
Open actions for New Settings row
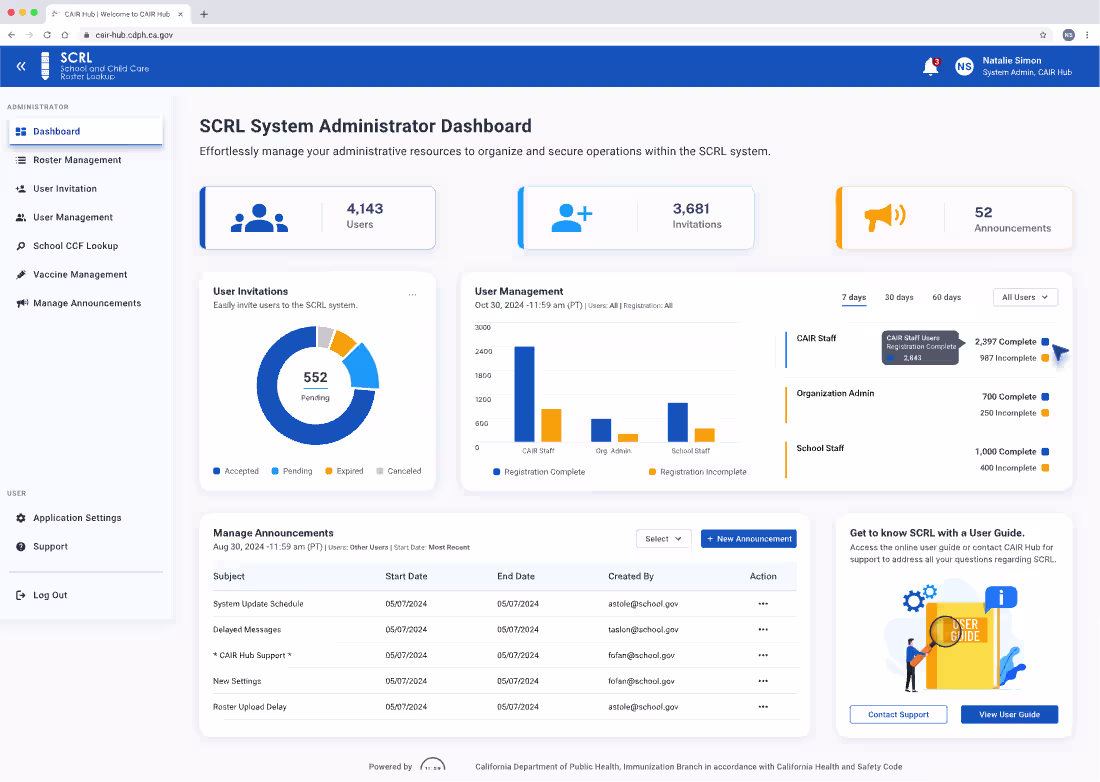click(x=763, y=682)
